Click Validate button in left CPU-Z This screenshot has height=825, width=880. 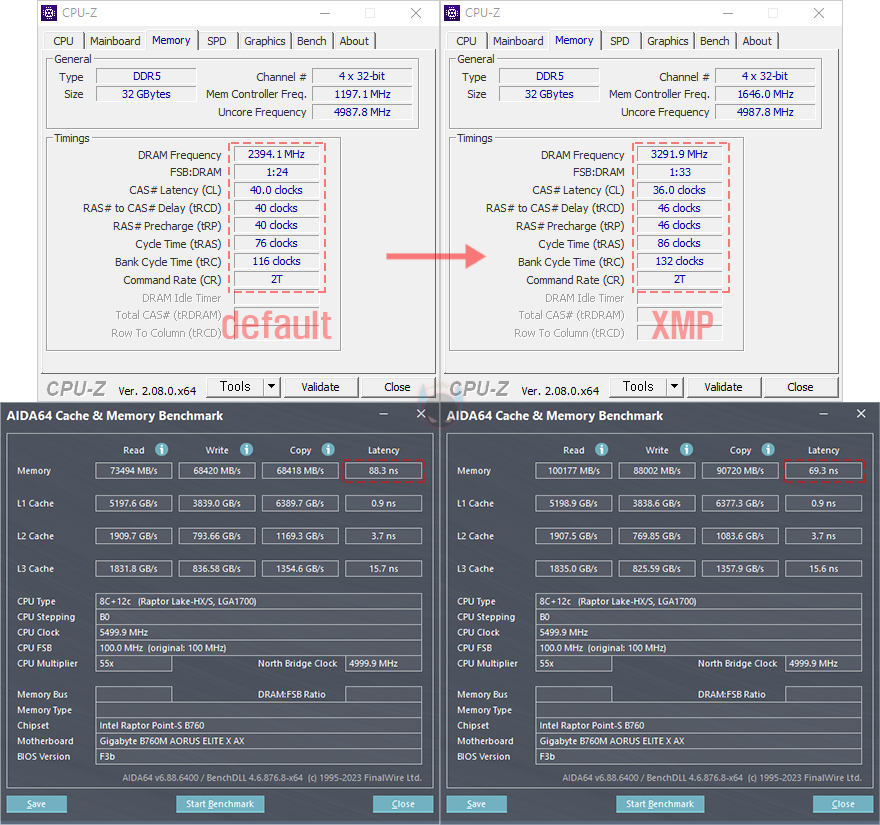320,387
